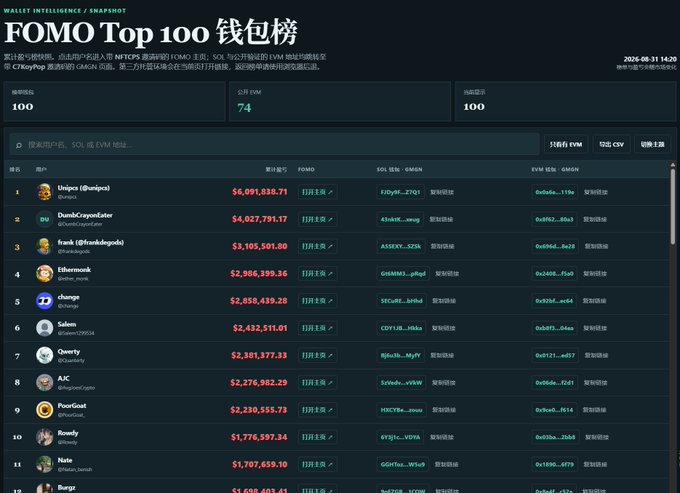Copy link for EVM wallet 0x06de...f2d1

coord(595,382)
